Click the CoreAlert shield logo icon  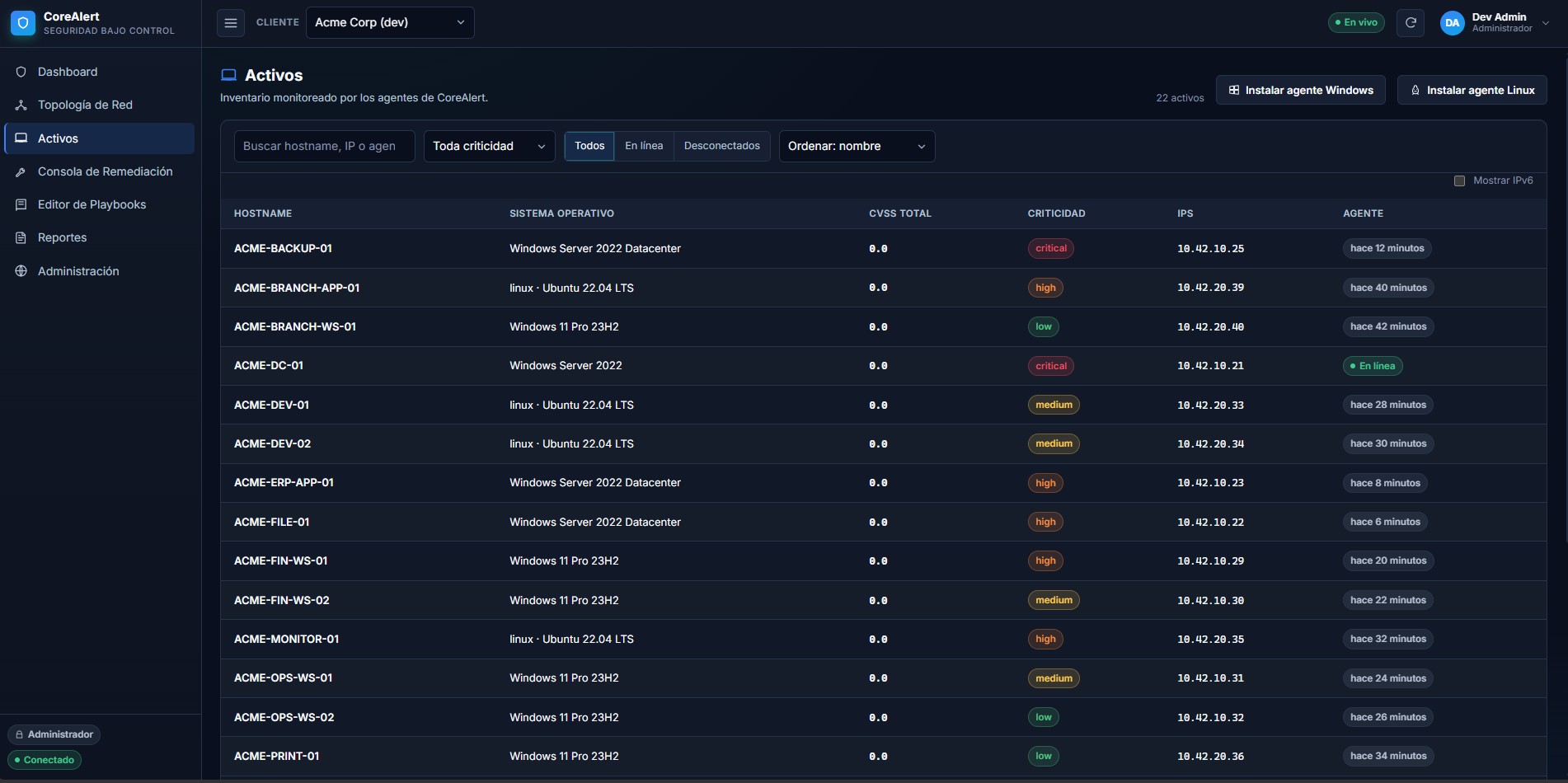tap(23, 23)
